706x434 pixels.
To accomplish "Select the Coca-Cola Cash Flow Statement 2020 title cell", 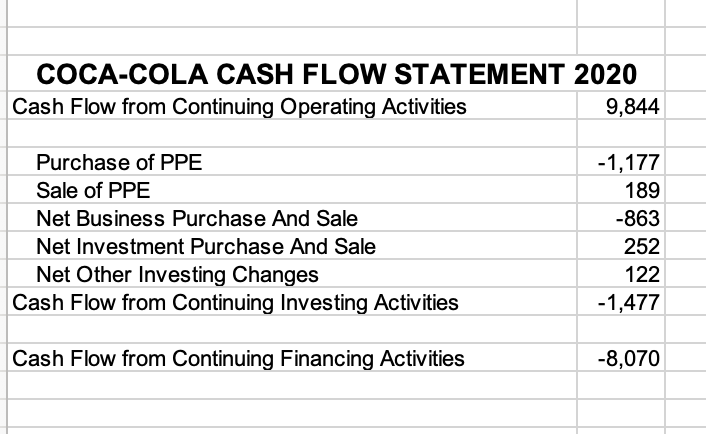I will (x=336, y=74).
